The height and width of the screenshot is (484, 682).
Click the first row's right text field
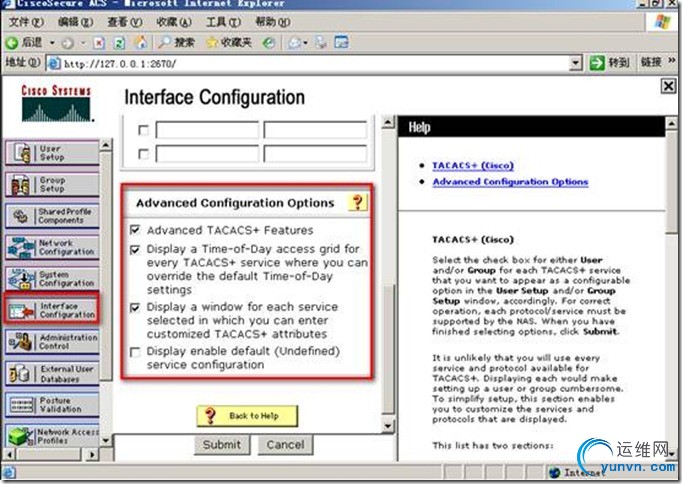(x=315, y=130)
